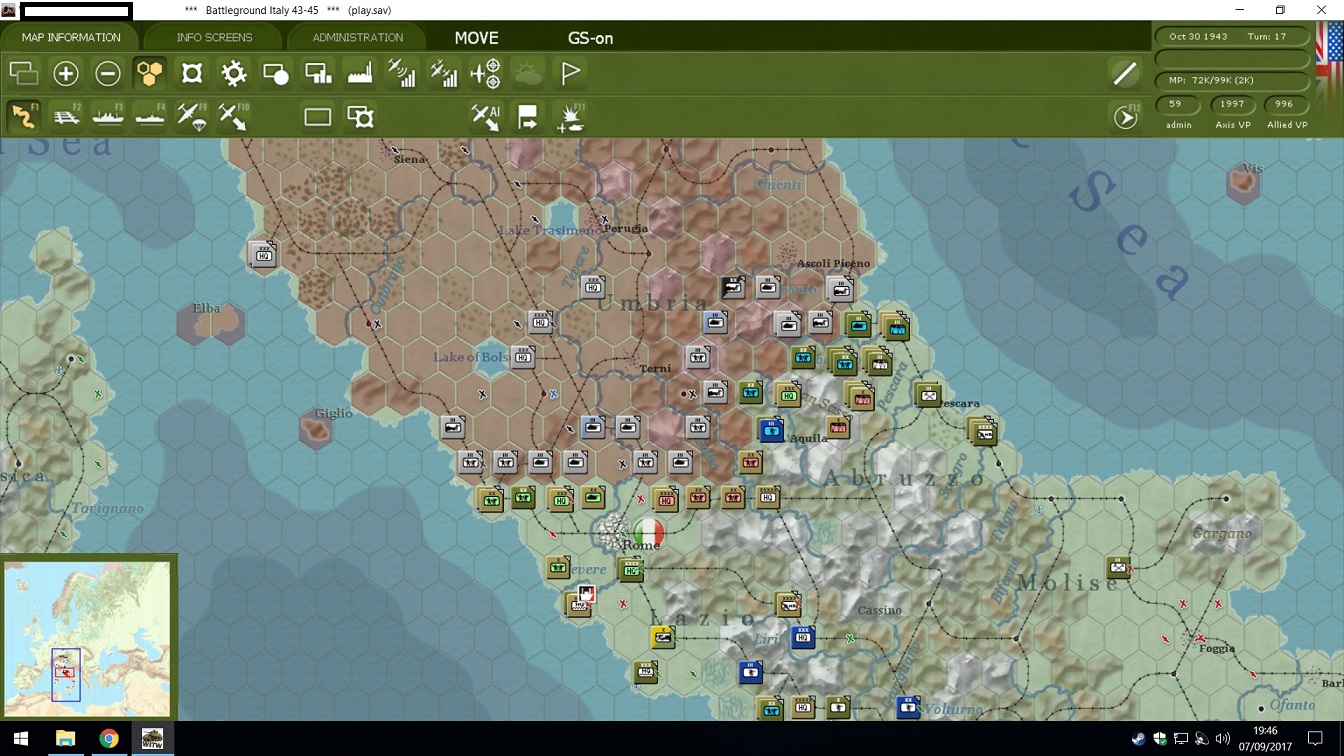Click the flag with arrow icon
The width and height of the screenshot is (1344, 756).
[x=528, y=117]
